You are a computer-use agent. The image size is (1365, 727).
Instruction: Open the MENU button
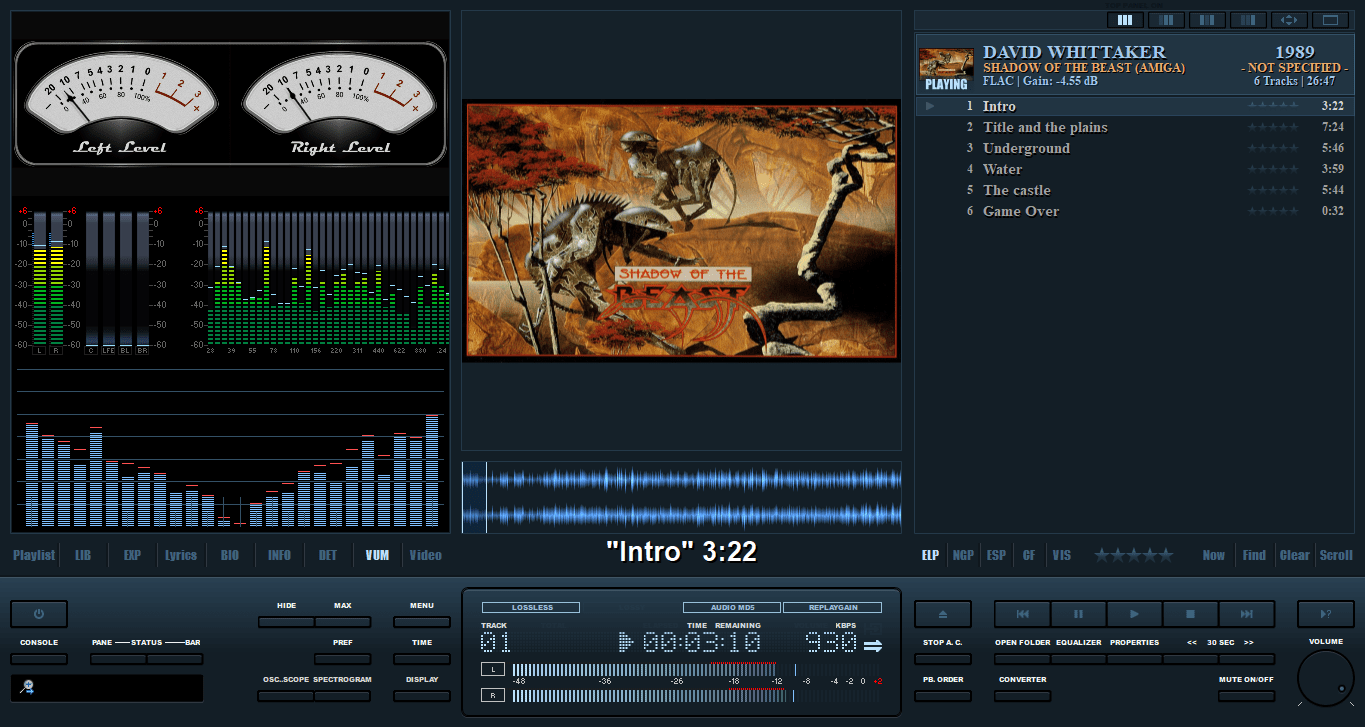422,622
